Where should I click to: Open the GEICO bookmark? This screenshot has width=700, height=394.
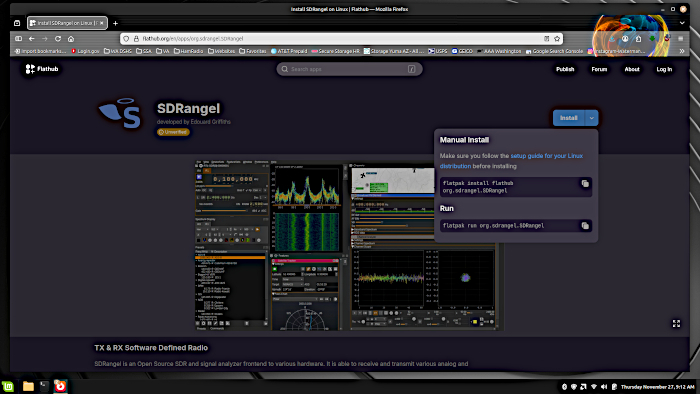click(462, 51)
